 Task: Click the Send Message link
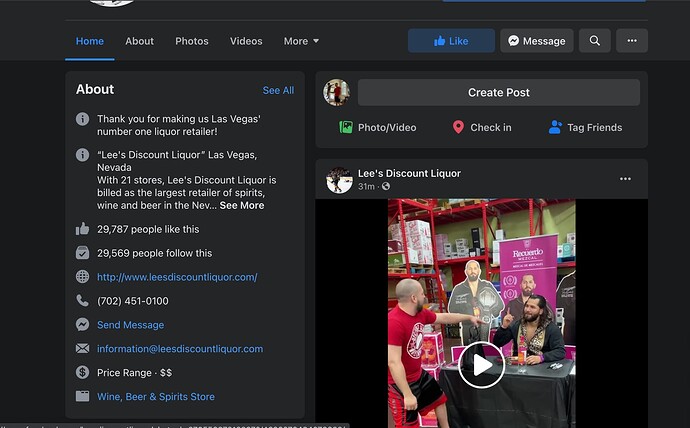click(131, 325)
